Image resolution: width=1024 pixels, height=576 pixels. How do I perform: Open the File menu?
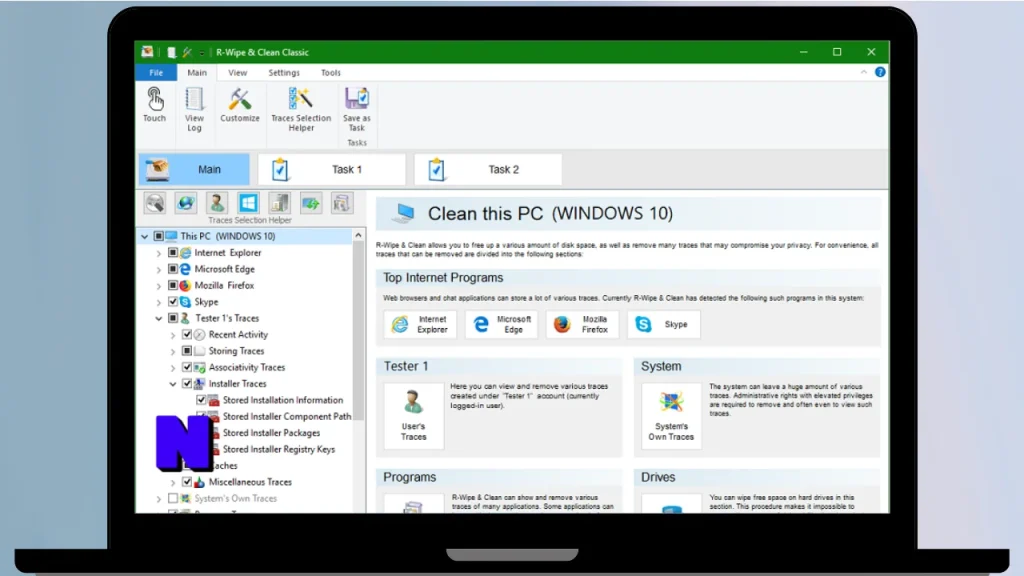point(156,72)
